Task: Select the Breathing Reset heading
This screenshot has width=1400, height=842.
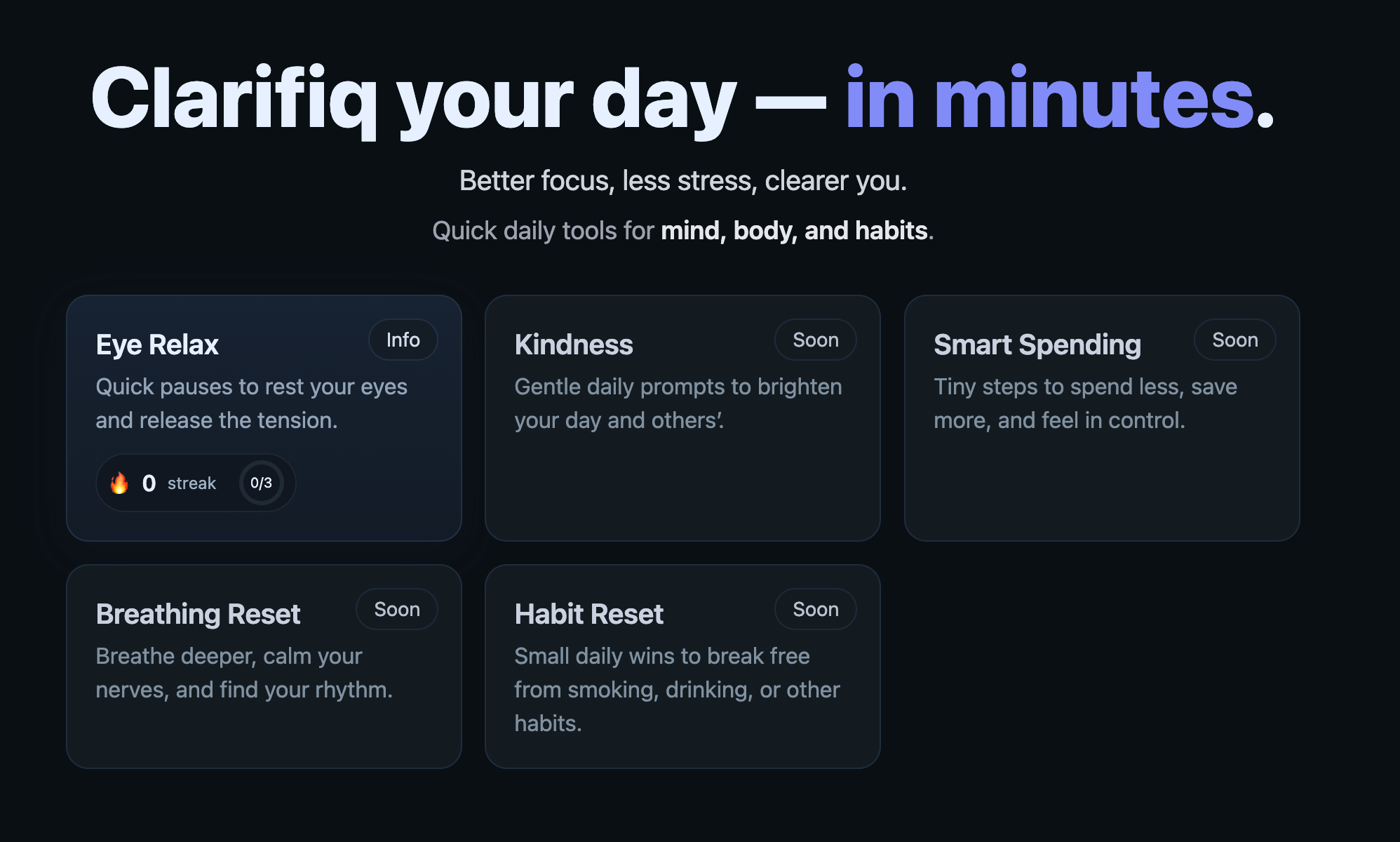Action: tap(198, 615)
